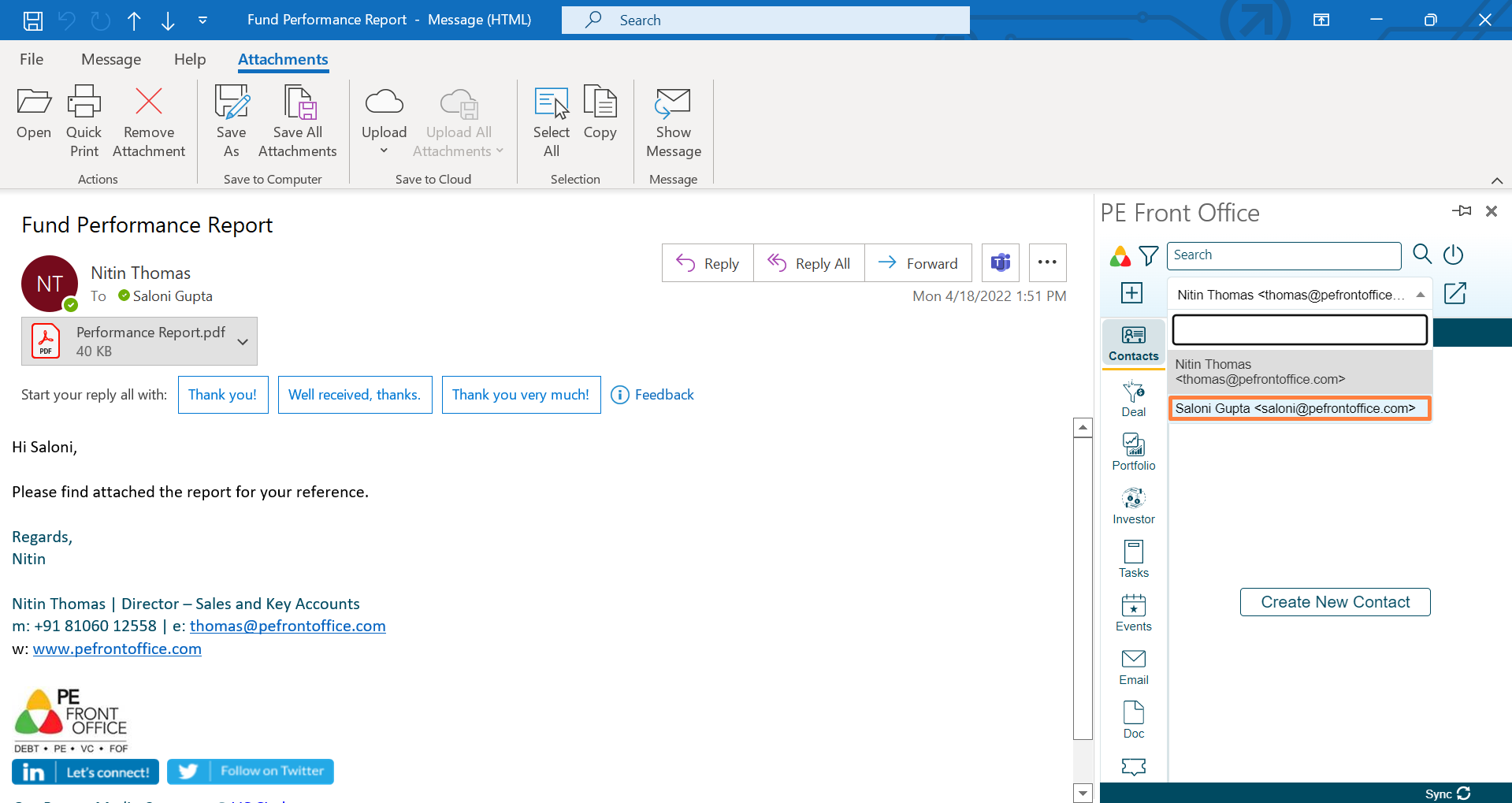Viewport: 1512px width, 803px height.
Task: Open the Upload dropdown menu
Action: coord(384,151)
